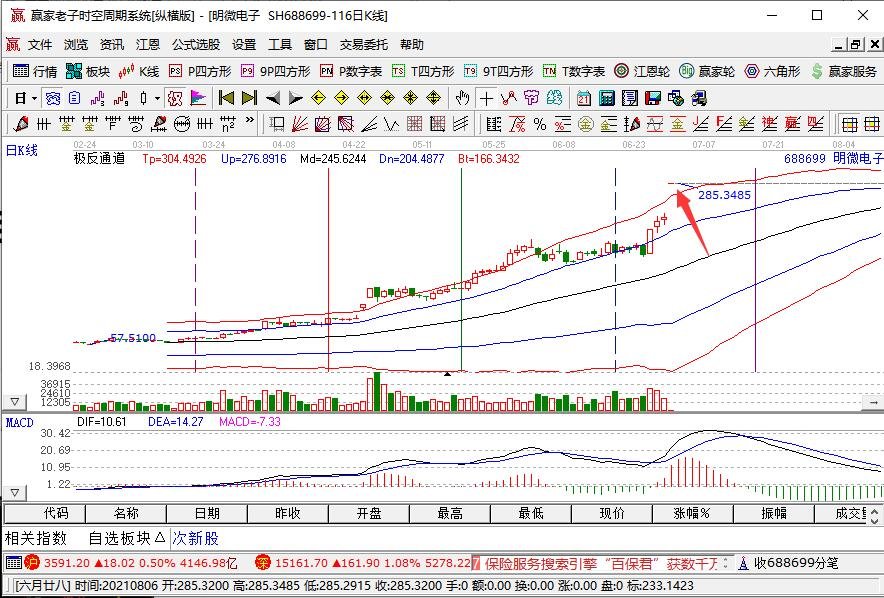The height and width of the screenshot is (598, 884).
Task: Toggle the 节 (solar term) toolbar icon
Action: pos(531,99)
